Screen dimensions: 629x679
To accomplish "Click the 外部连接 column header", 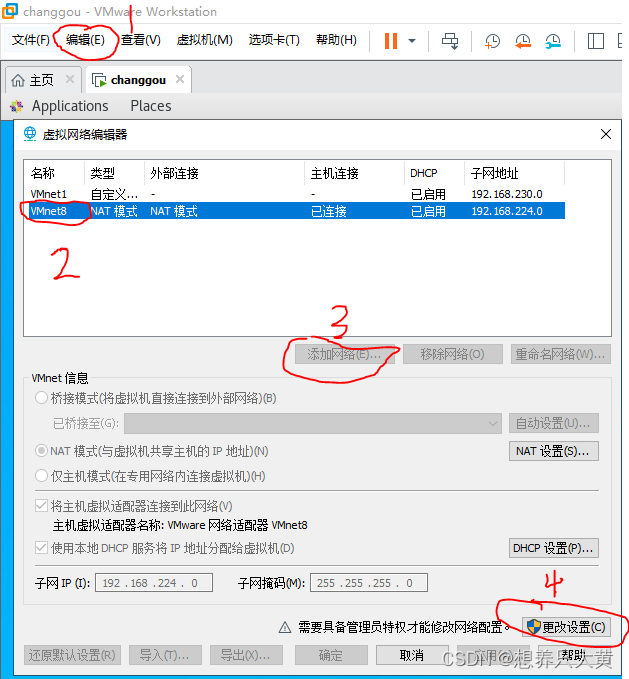I will tap(224, 174).
